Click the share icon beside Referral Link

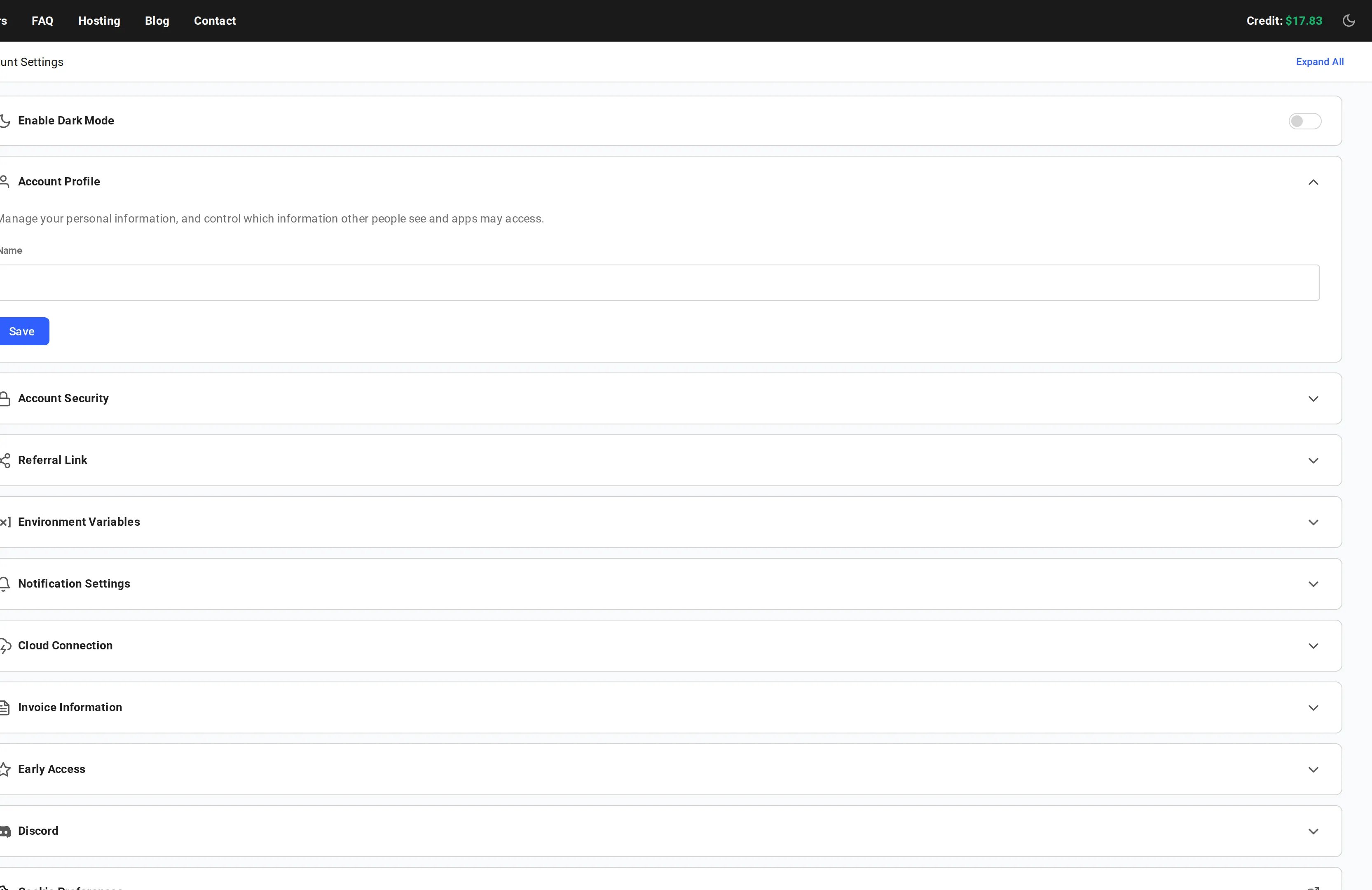point(5,461)
